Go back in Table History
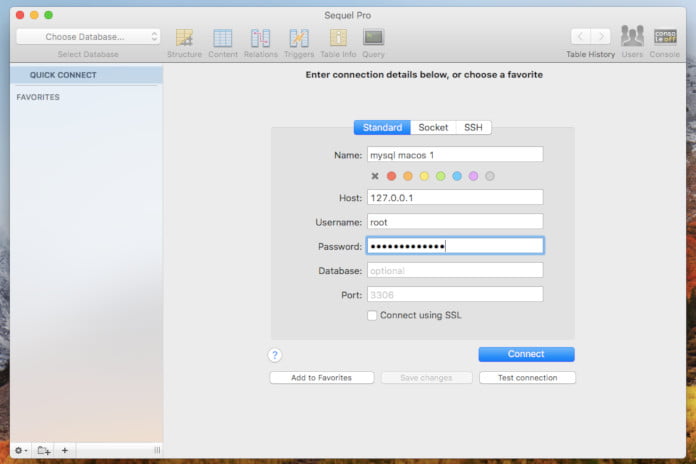The image size is (696, 464). [x=581, y=36]
